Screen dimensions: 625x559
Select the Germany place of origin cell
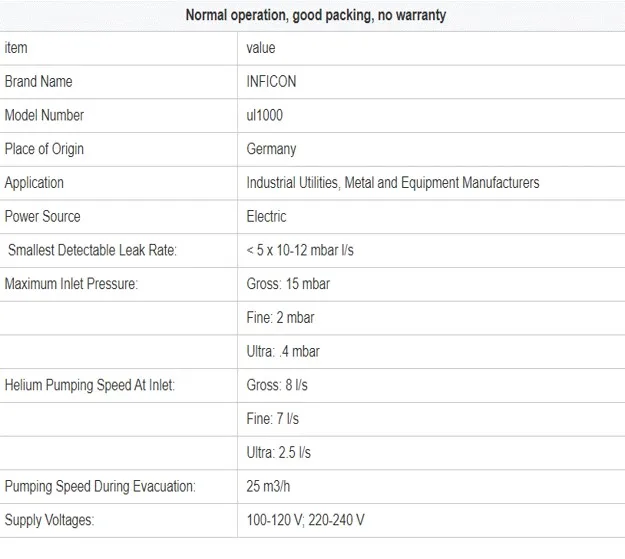pos(271,149)
